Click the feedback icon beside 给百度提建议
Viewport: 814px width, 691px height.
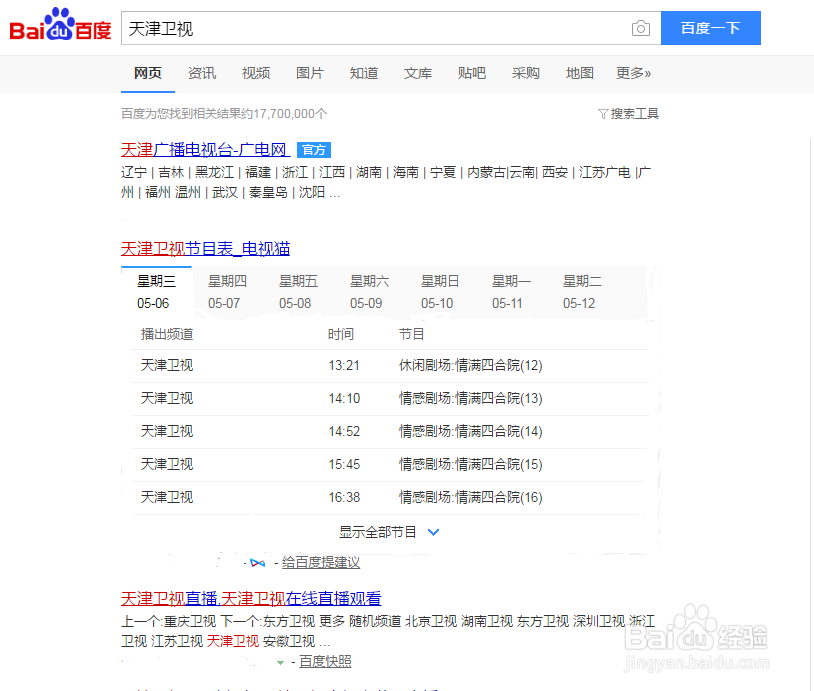pyautogui.click(x=257, y=563)
